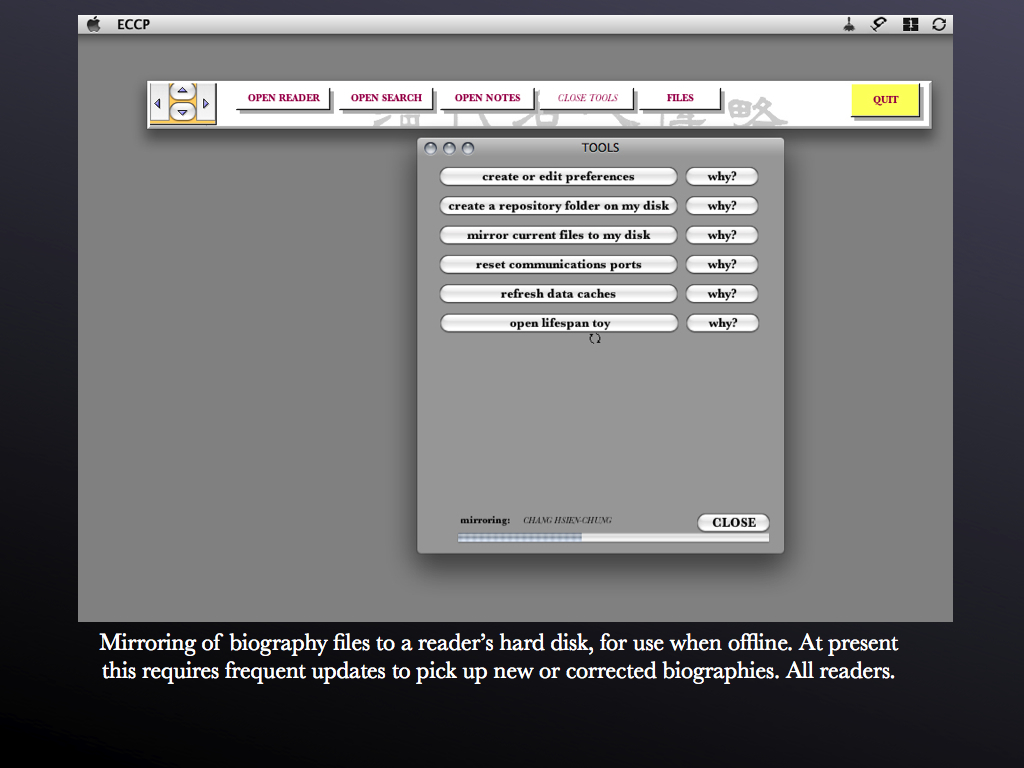Screen dimensions: 1024x768
Task: Open the Apple menu
Action: 94,24
